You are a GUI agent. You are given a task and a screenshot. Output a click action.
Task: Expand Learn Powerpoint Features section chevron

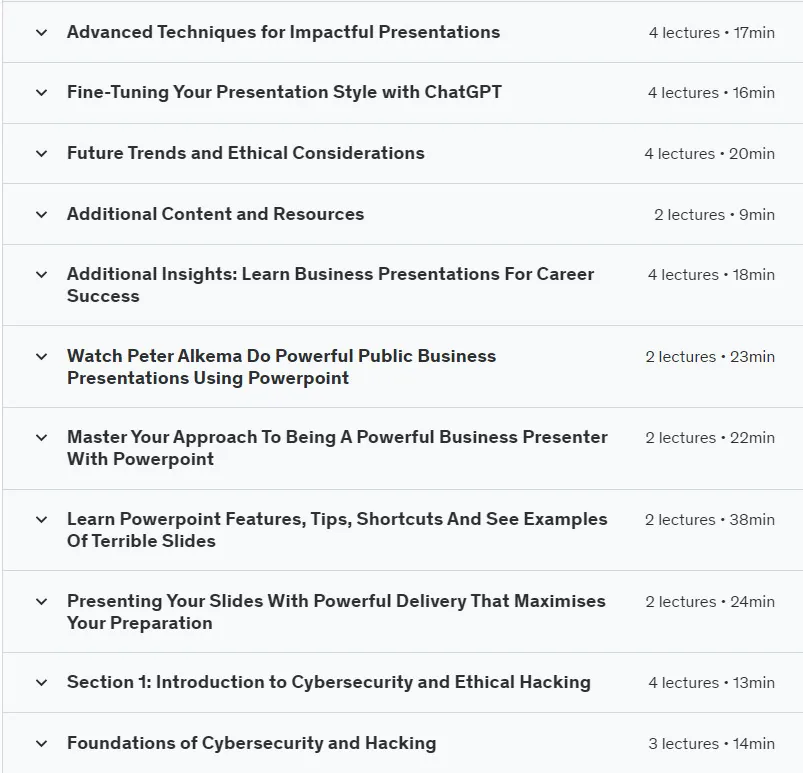point(41,519)
